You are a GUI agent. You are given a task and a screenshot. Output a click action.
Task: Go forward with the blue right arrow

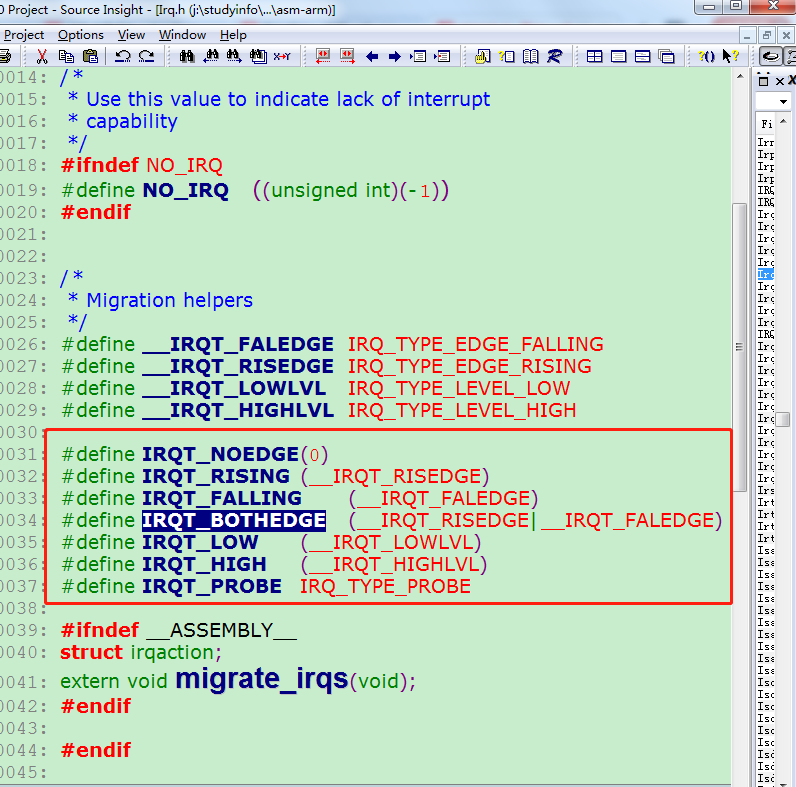point(394,56)
